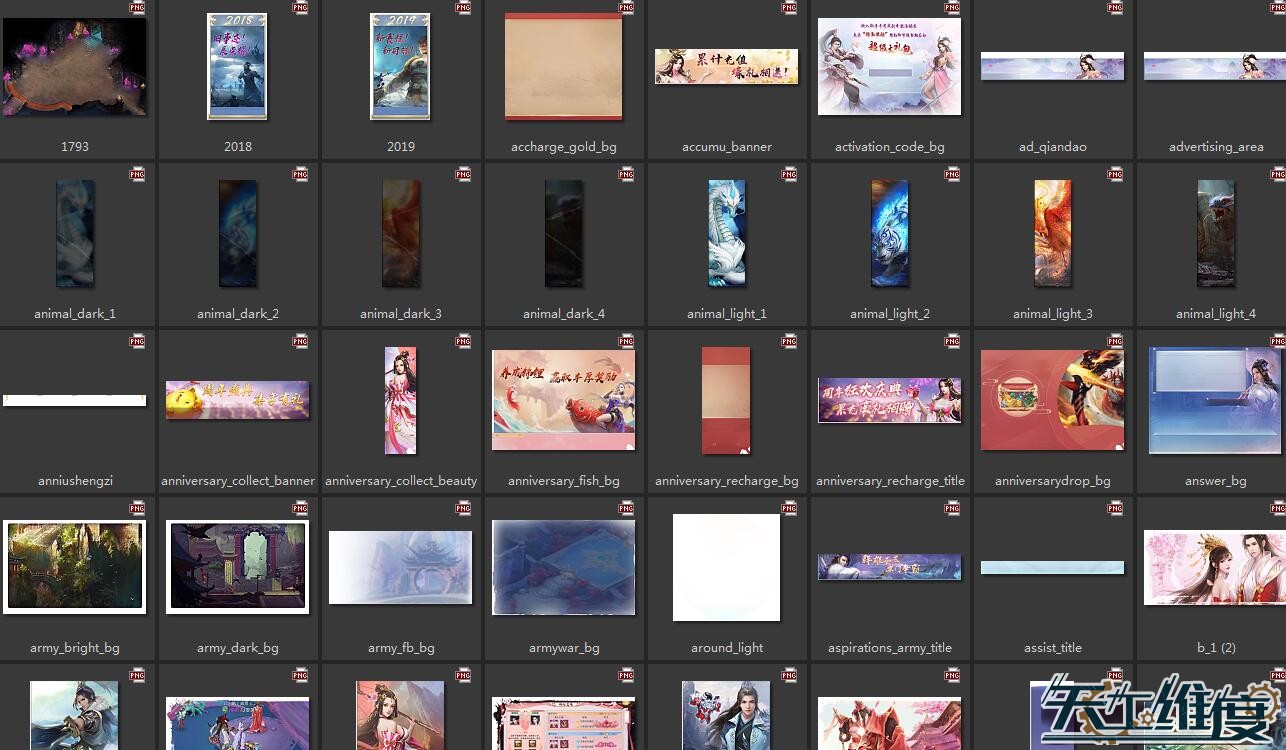The image size is (1286, 750).
Task: Open the armywar_bg thumbnail
Action: point(564,567)
